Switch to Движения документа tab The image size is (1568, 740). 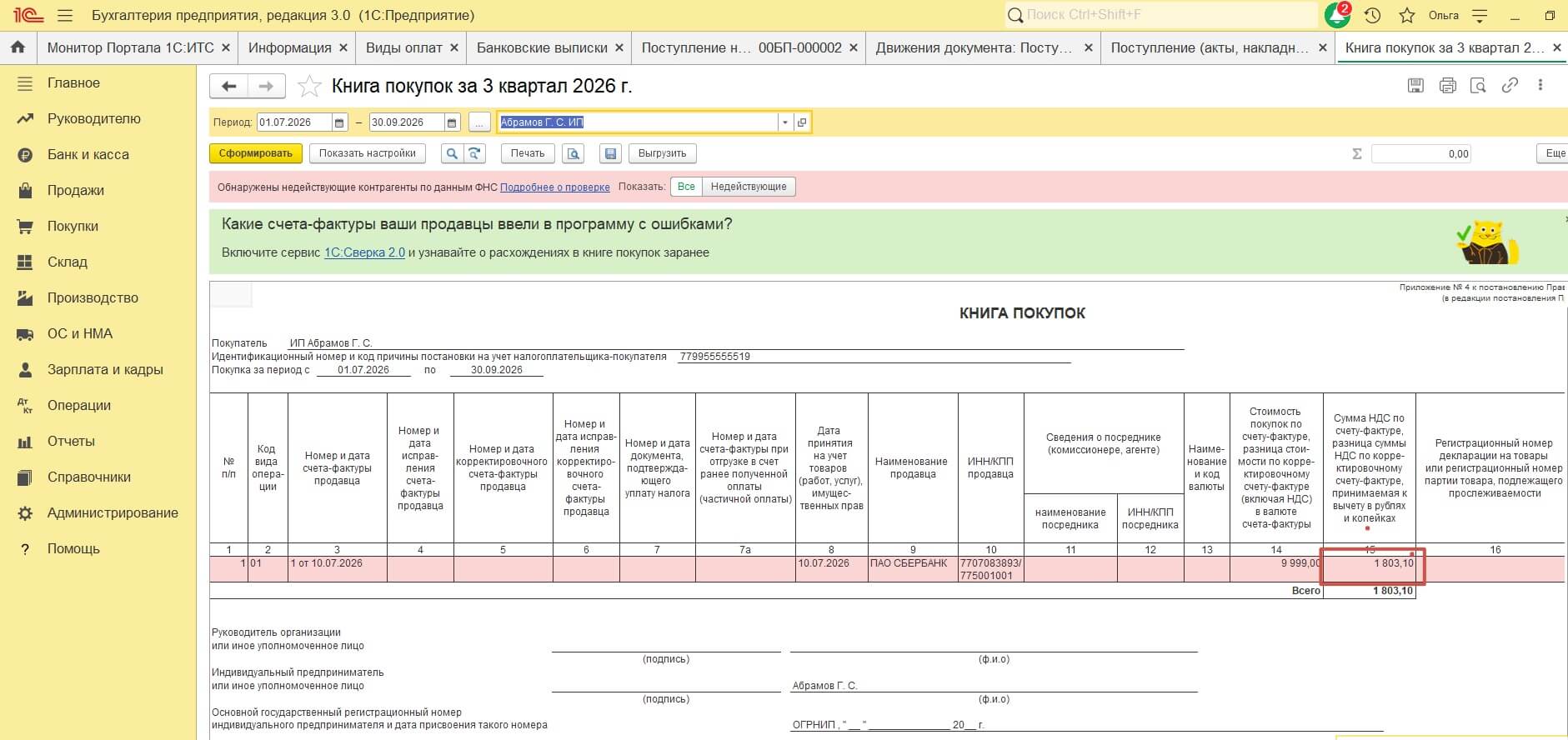click(974, 47)
